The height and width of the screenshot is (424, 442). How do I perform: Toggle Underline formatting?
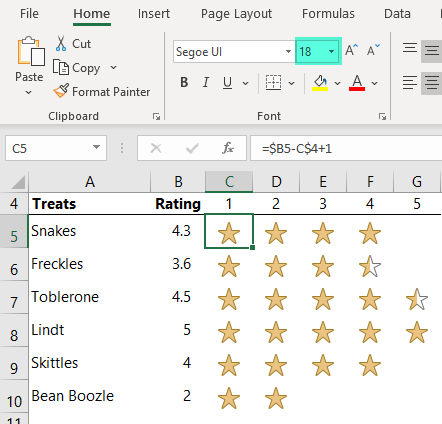pos(227,82)
